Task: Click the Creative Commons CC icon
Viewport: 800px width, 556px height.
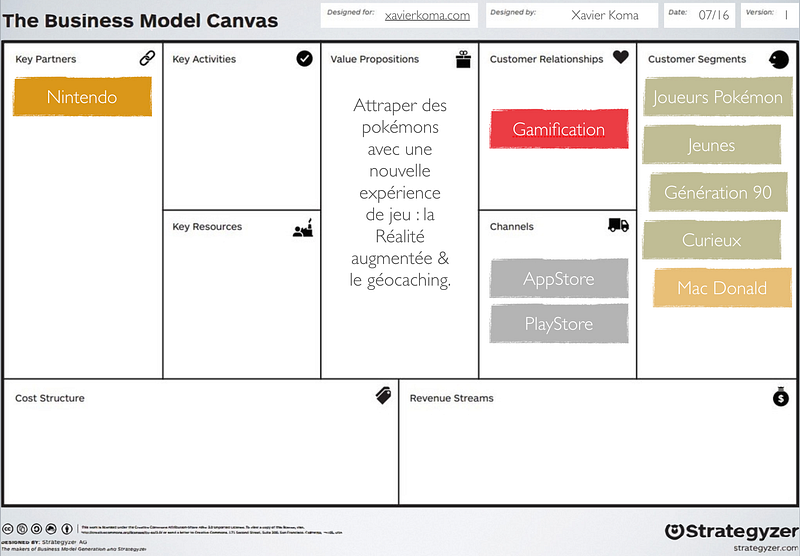Action: (x=7, y=528)
